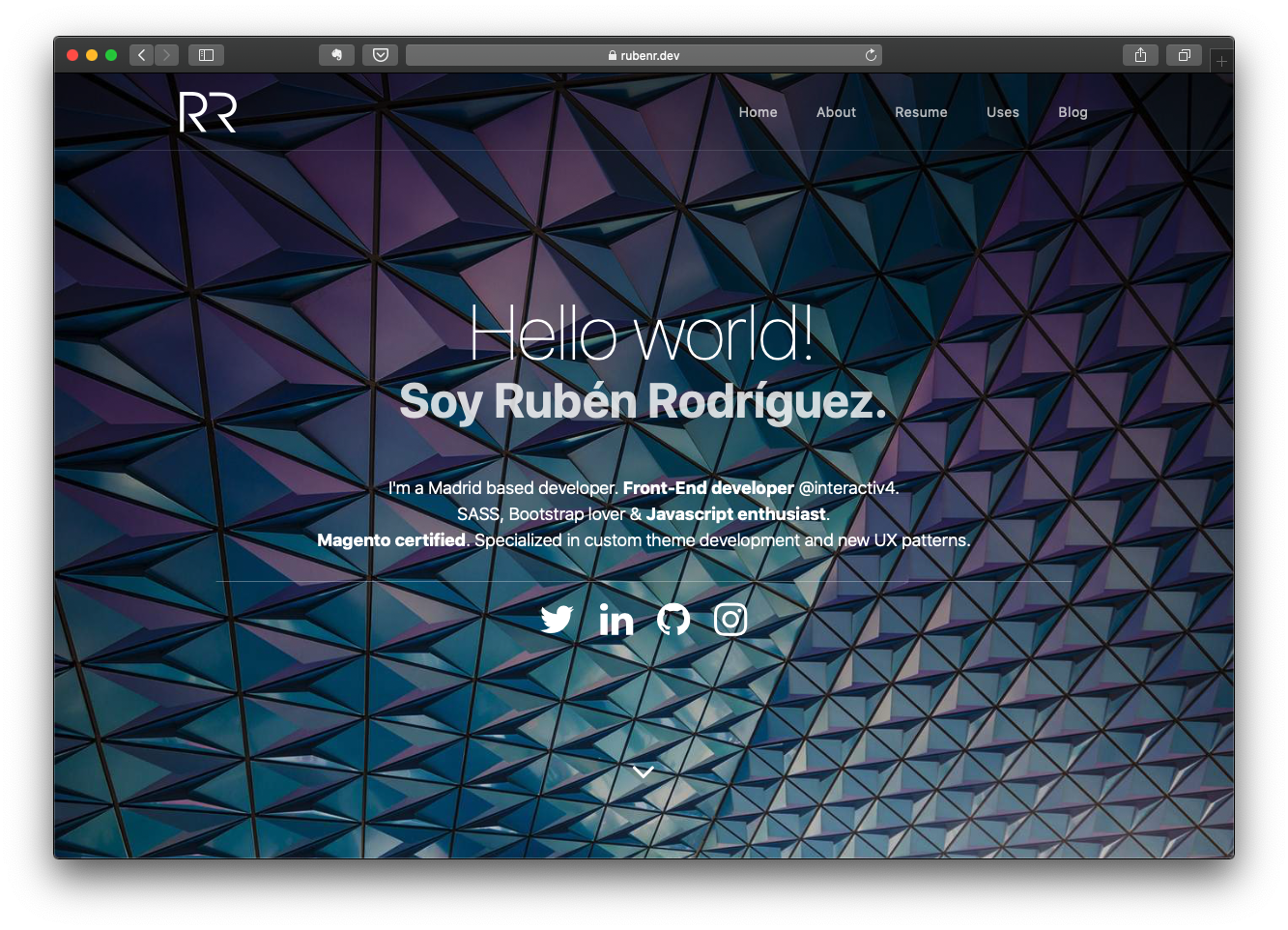This screenshot has height=930, width=1288.
Task: Open the Blog navigation link
Action: pos(1073,112)
